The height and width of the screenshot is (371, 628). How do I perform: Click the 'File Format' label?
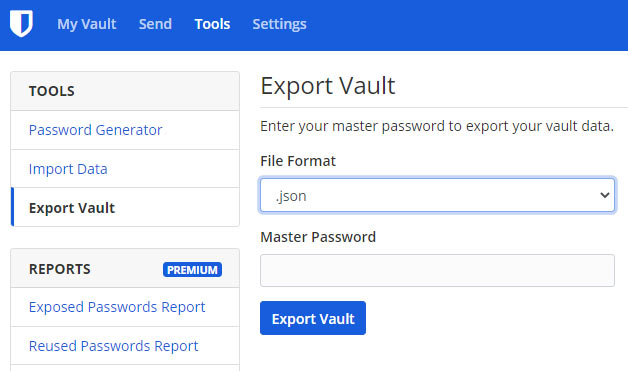298,161
